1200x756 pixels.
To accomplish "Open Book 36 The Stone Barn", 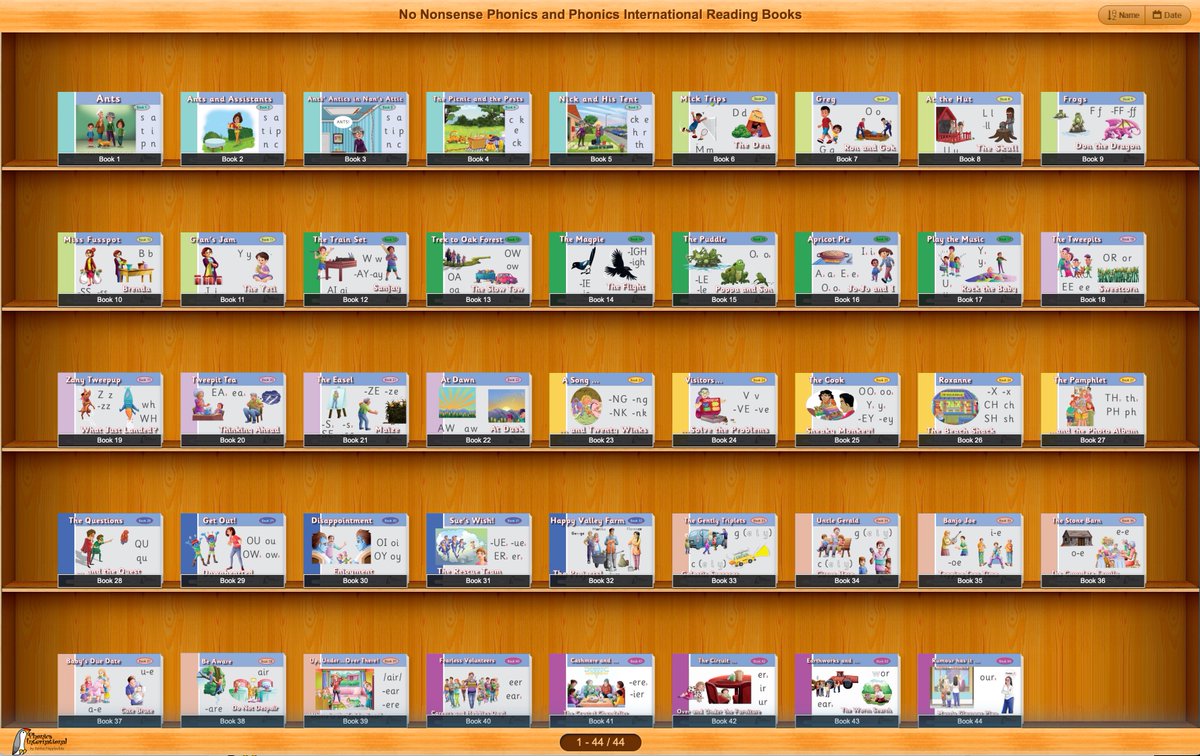I will [1094, 550].
